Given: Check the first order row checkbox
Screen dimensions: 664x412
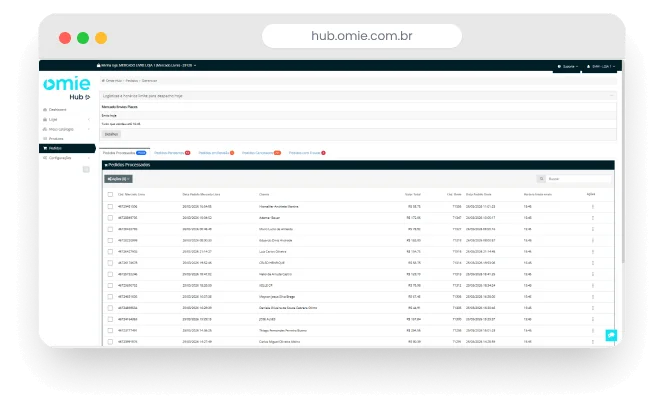Looking at the screenshot, I should click(109, 206).
